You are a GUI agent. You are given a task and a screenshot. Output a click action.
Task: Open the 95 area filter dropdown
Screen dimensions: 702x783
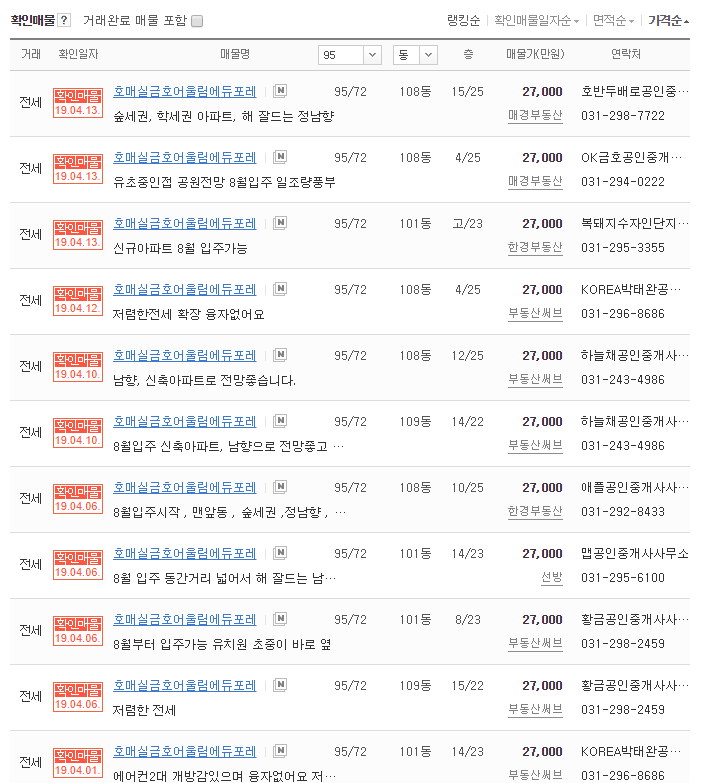[350, 55]
